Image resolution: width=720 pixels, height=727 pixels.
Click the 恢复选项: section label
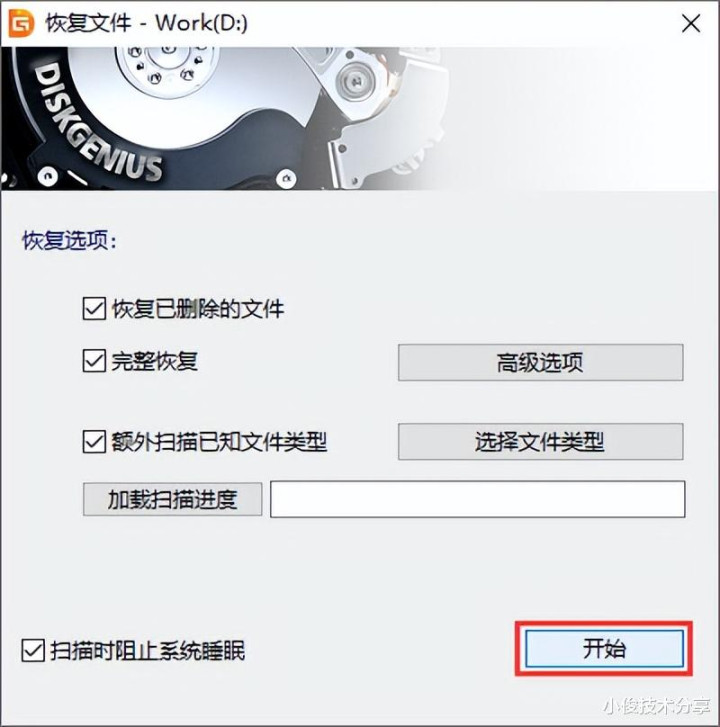point(70,241)
